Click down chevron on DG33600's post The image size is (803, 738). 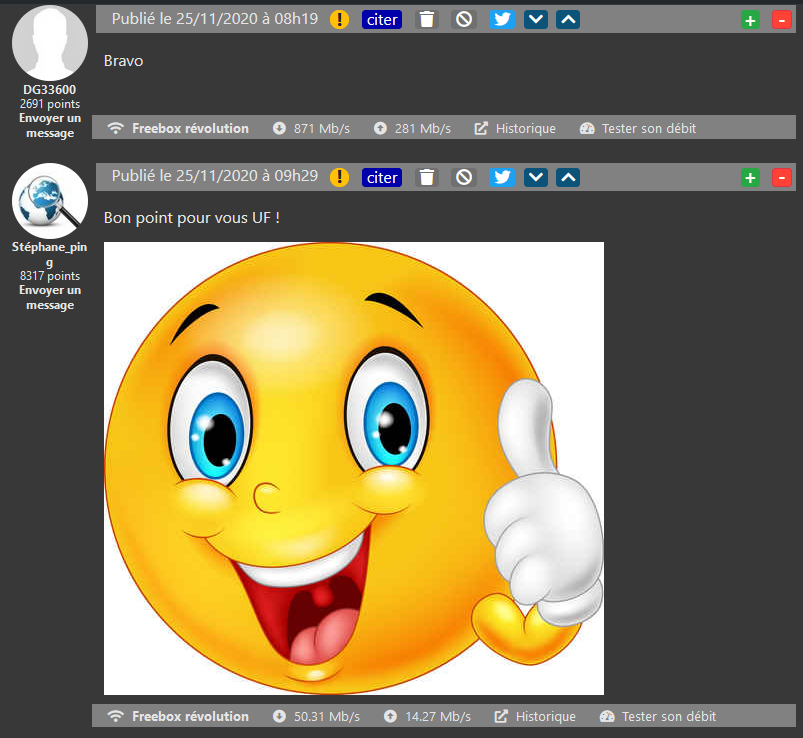(x=536, y=19)
